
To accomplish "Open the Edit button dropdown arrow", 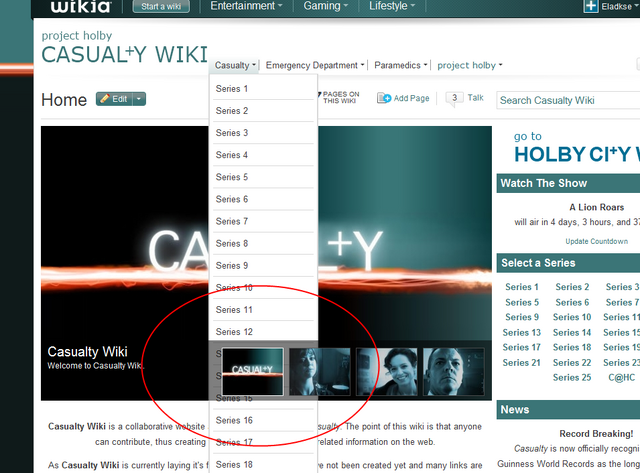I will pos(139,99).
